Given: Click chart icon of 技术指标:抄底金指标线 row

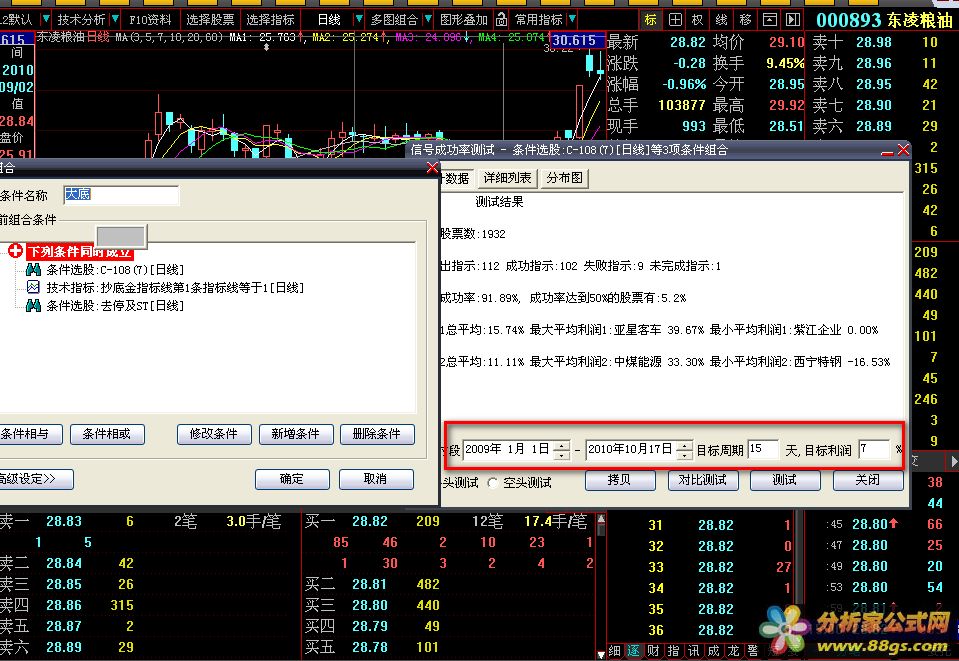Looking at the screenshot, I should pos(33,287).
